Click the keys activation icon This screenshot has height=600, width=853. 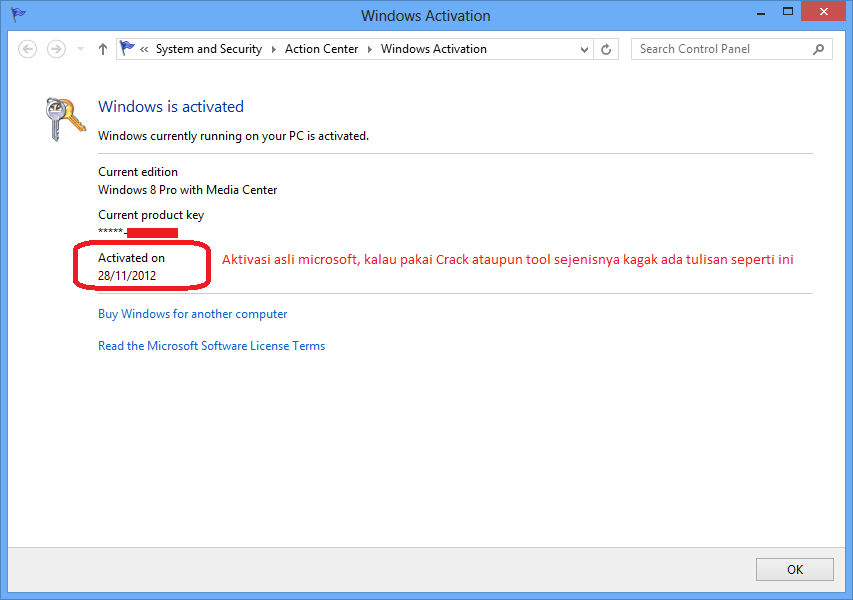[x=65, y=119]
